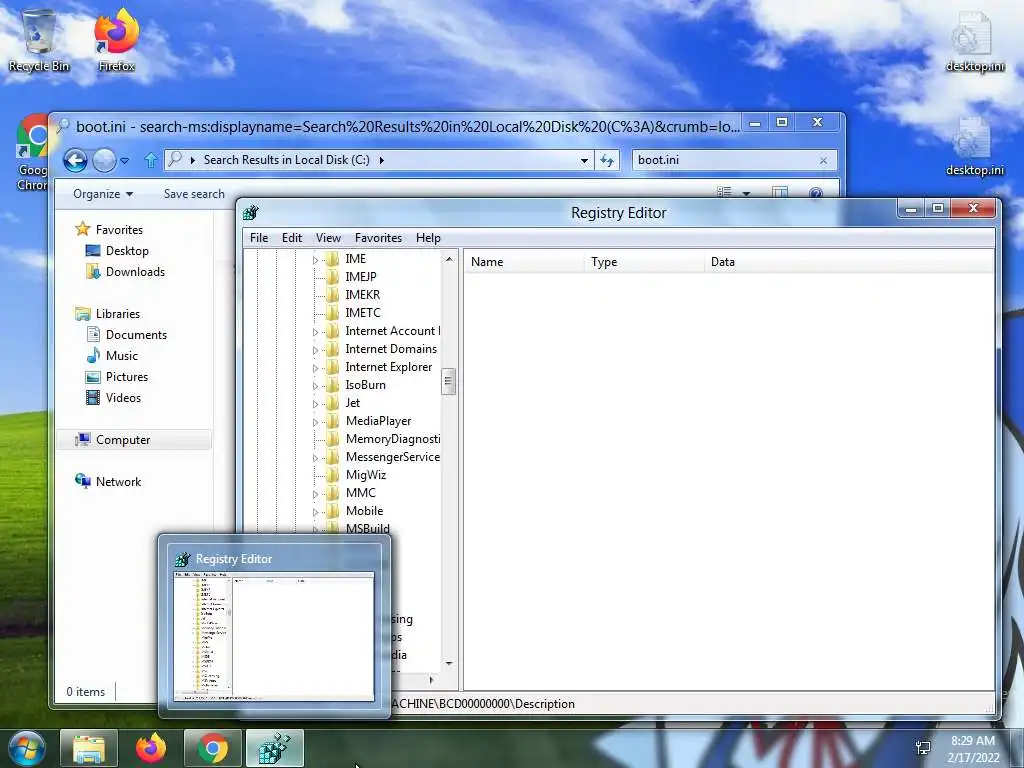Click the clock in the system tray

pos(973,749)
